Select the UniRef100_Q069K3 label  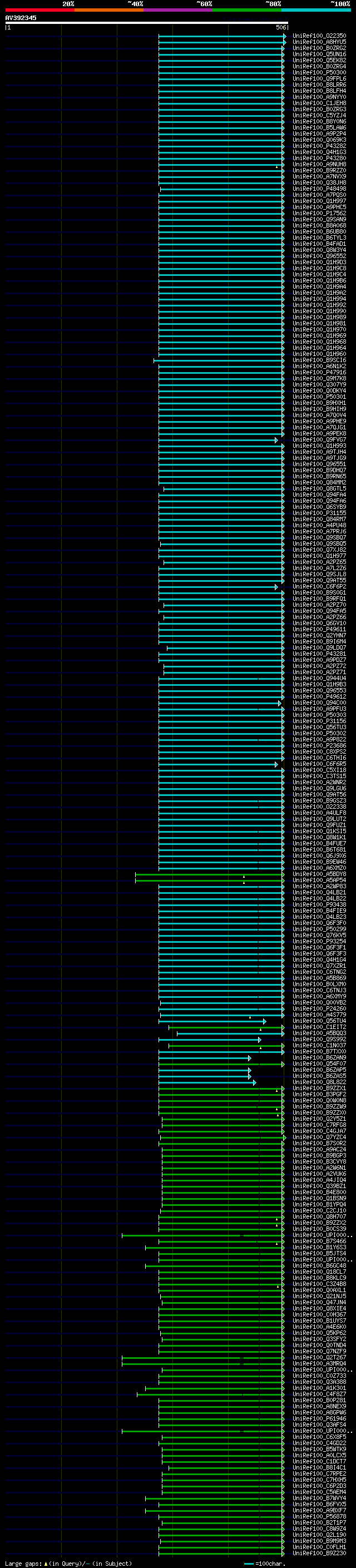[x=319, y=140]
